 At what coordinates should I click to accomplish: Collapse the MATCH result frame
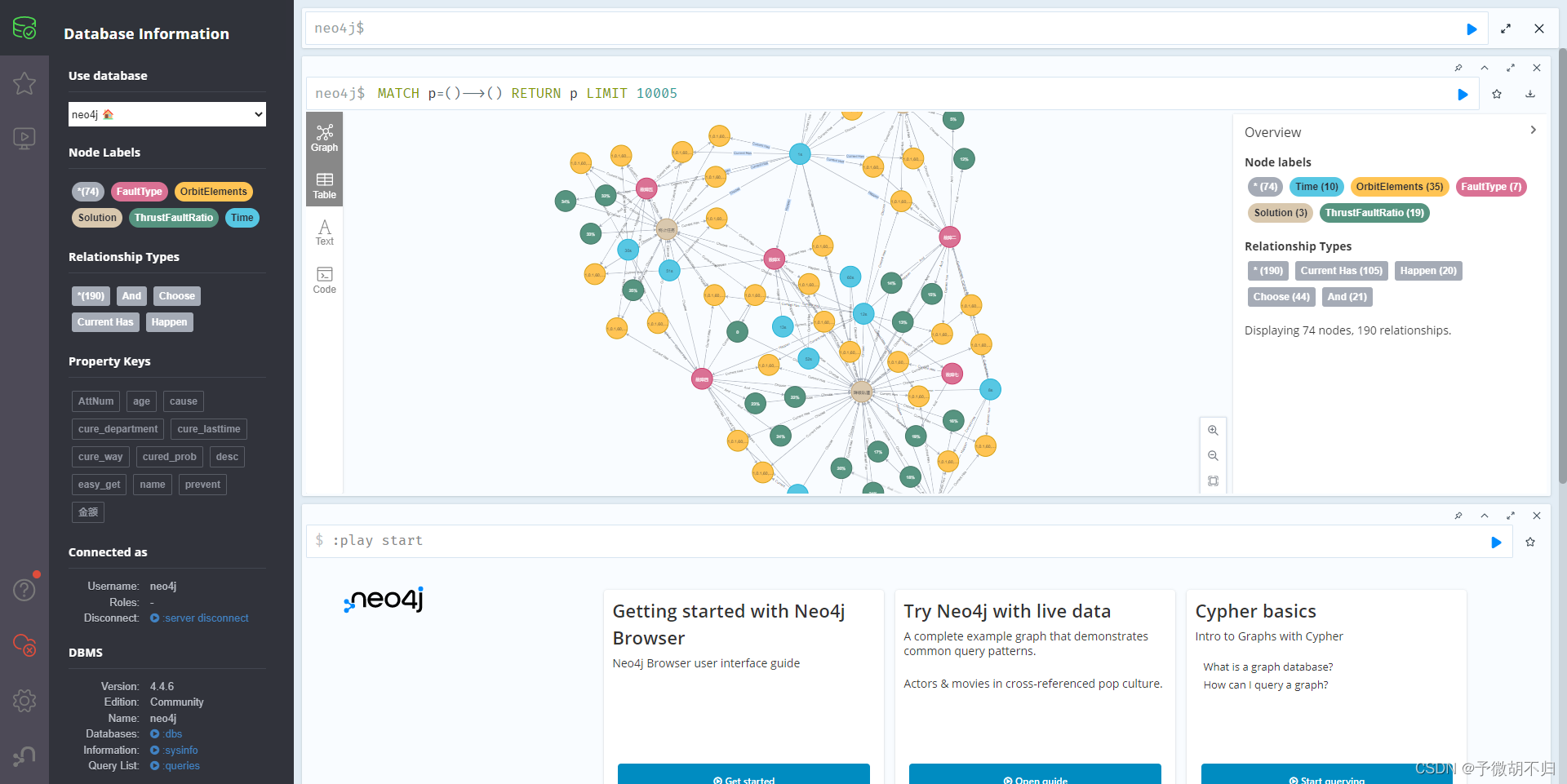pyautogui.click(x=1485, y=68)
